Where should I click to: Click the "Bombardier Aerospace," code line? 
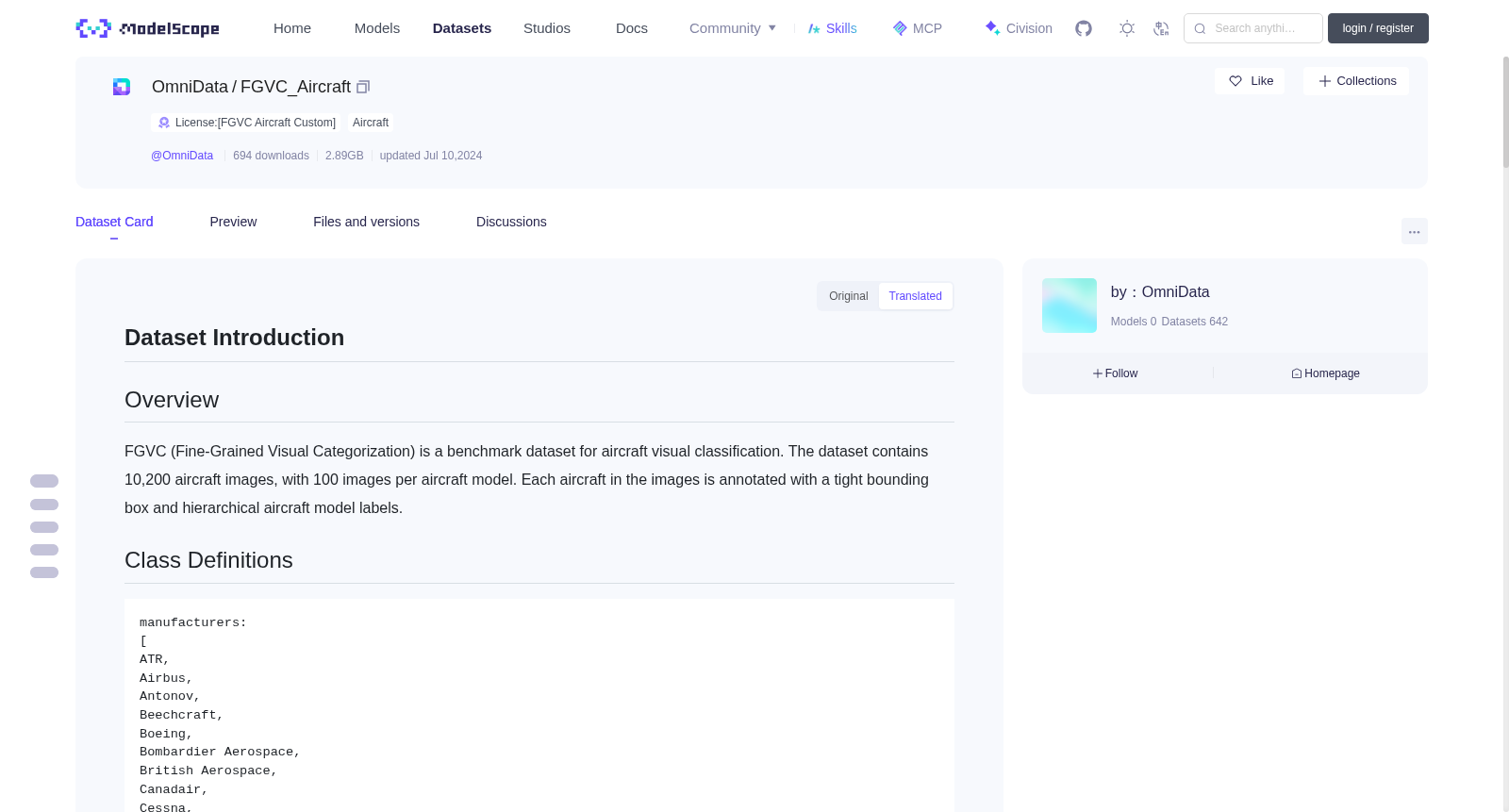[x=220, y=752]
